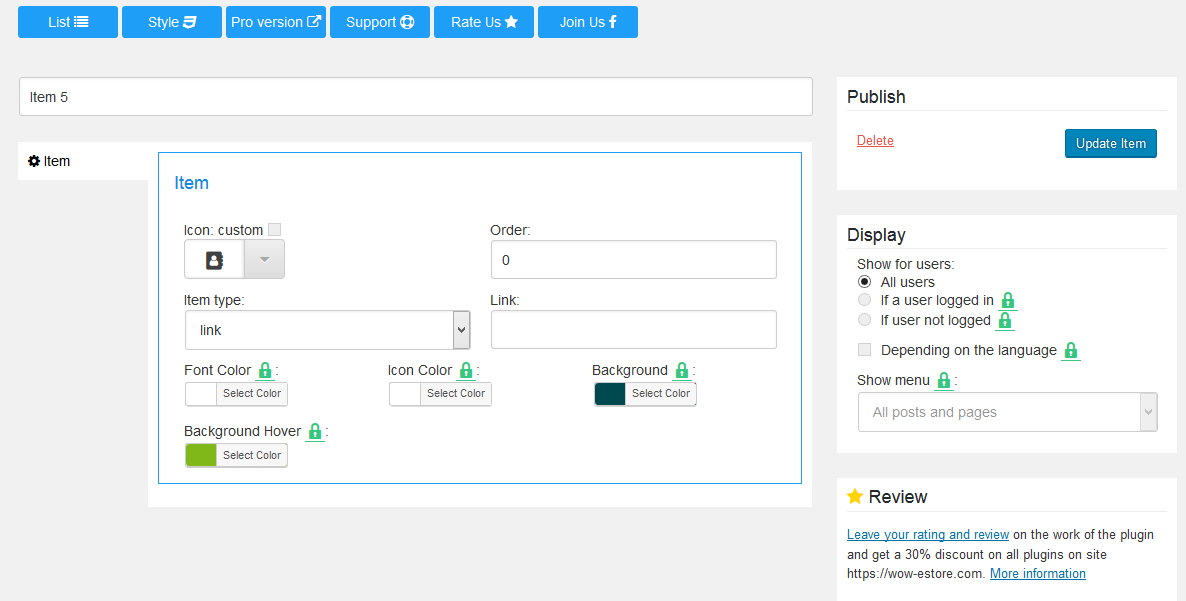Click into the Link input field
The width and height of the screenshot is (1186, 601).
click(634, 330)
